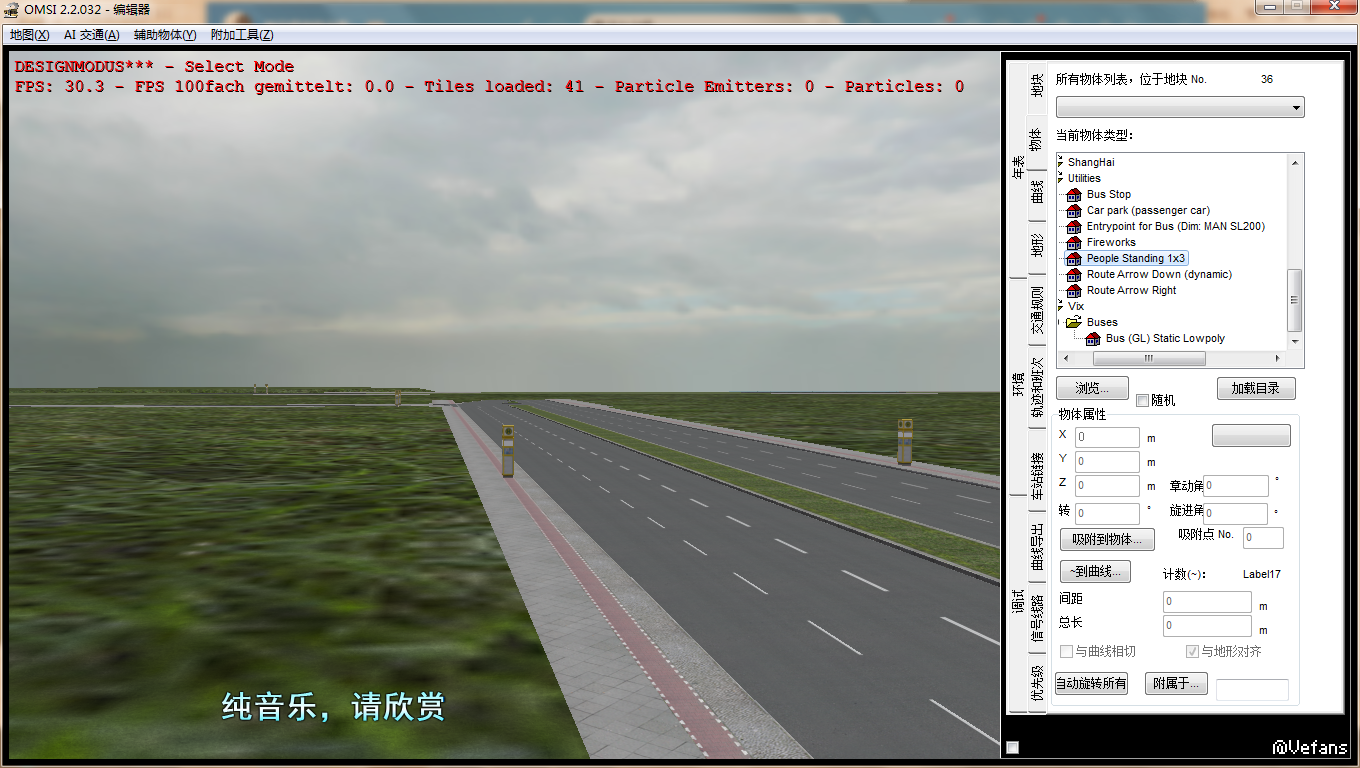1360x768 pixels.
Task: Switch to the 优先级 tab
Action: (x=1037, y=684)
